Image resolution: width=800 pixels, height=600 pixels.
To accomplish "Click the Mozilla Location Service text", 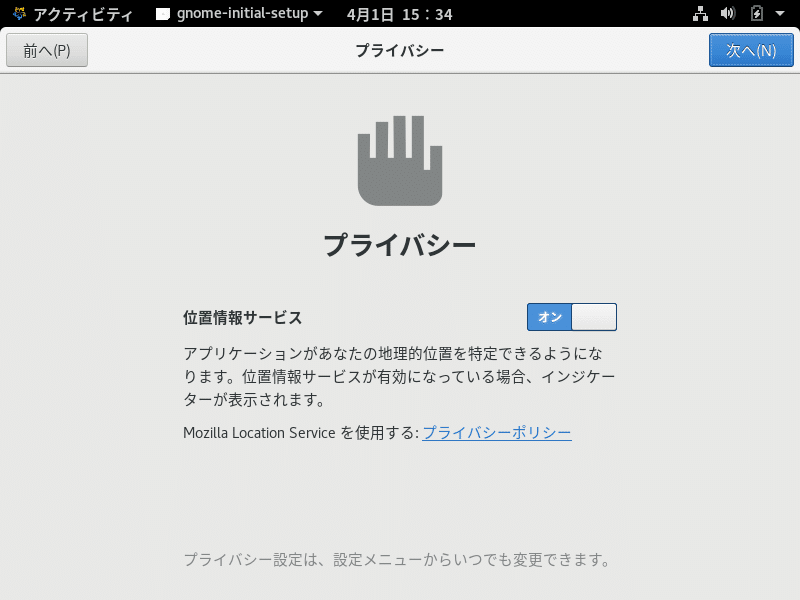I will point(259,433).
